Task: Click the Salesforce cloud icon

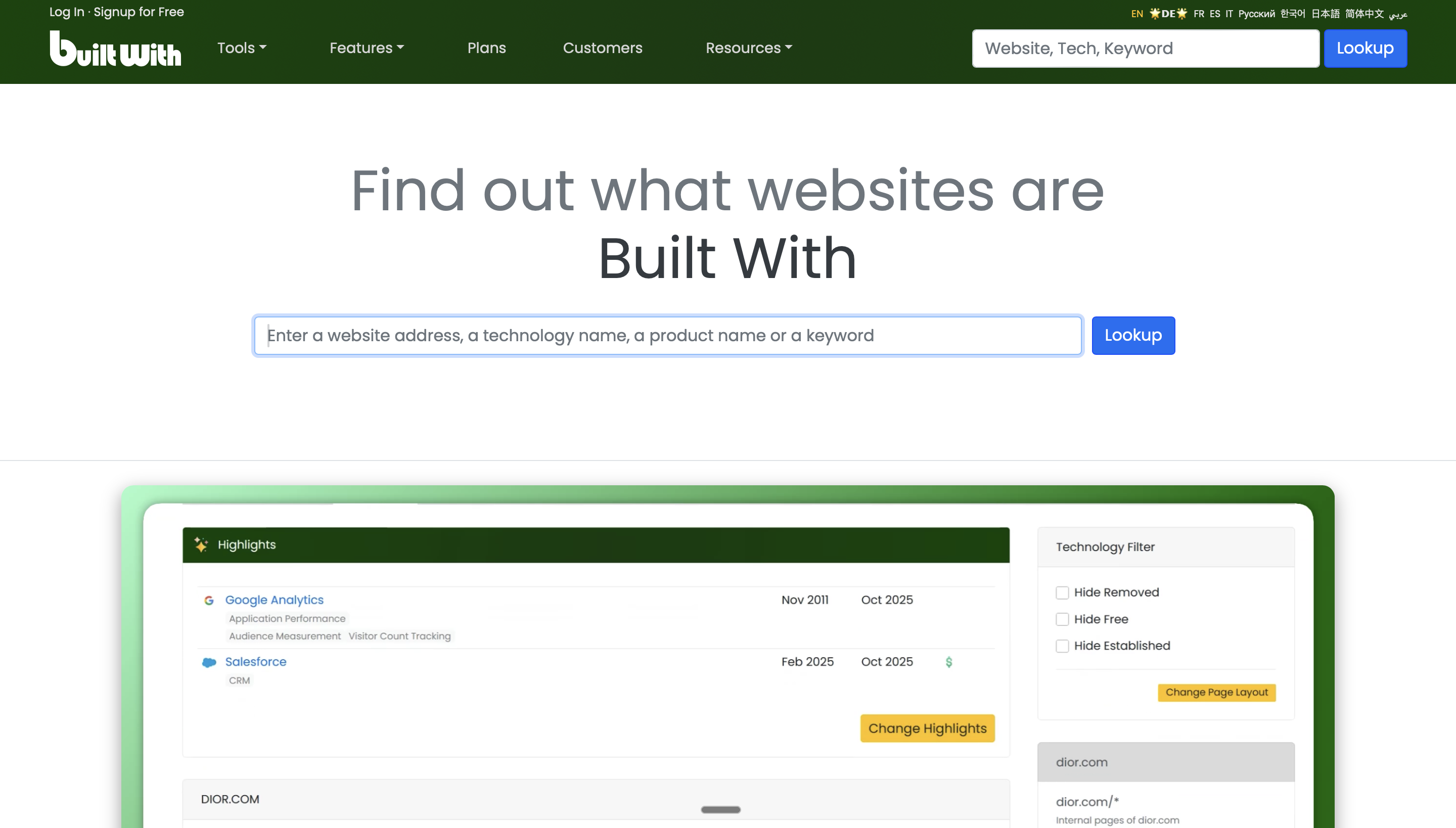Action: [x=208, y=662]
